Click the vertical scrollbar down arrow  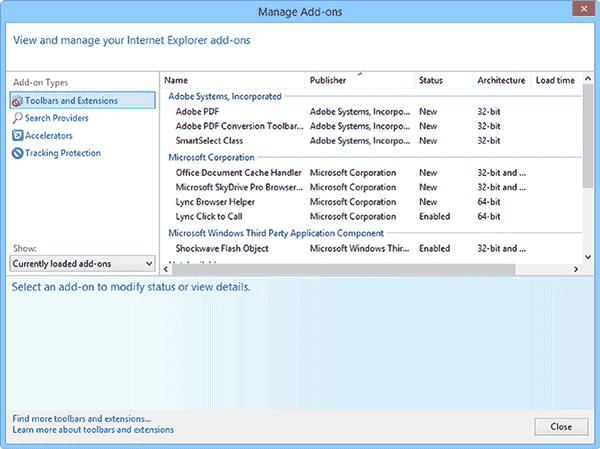click(586, 257)
